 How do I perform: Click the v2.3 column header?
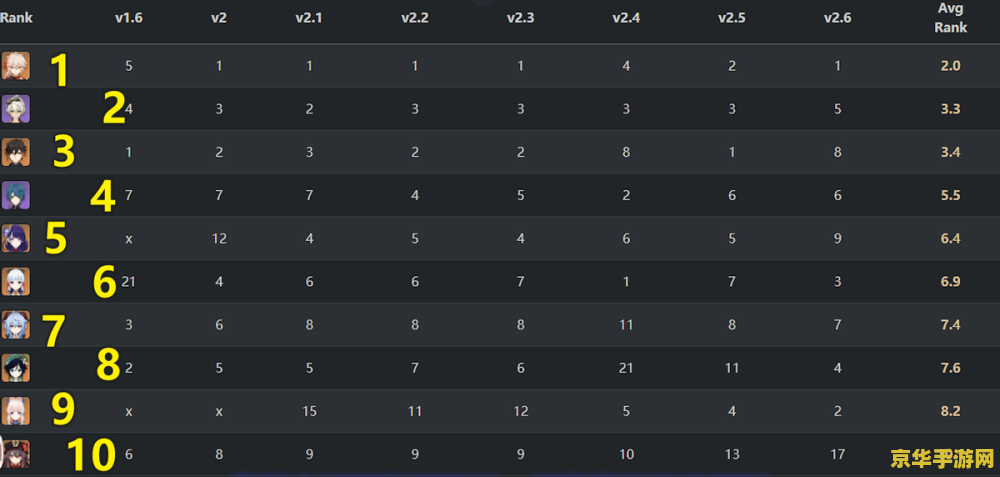click(x=520, y=18)
